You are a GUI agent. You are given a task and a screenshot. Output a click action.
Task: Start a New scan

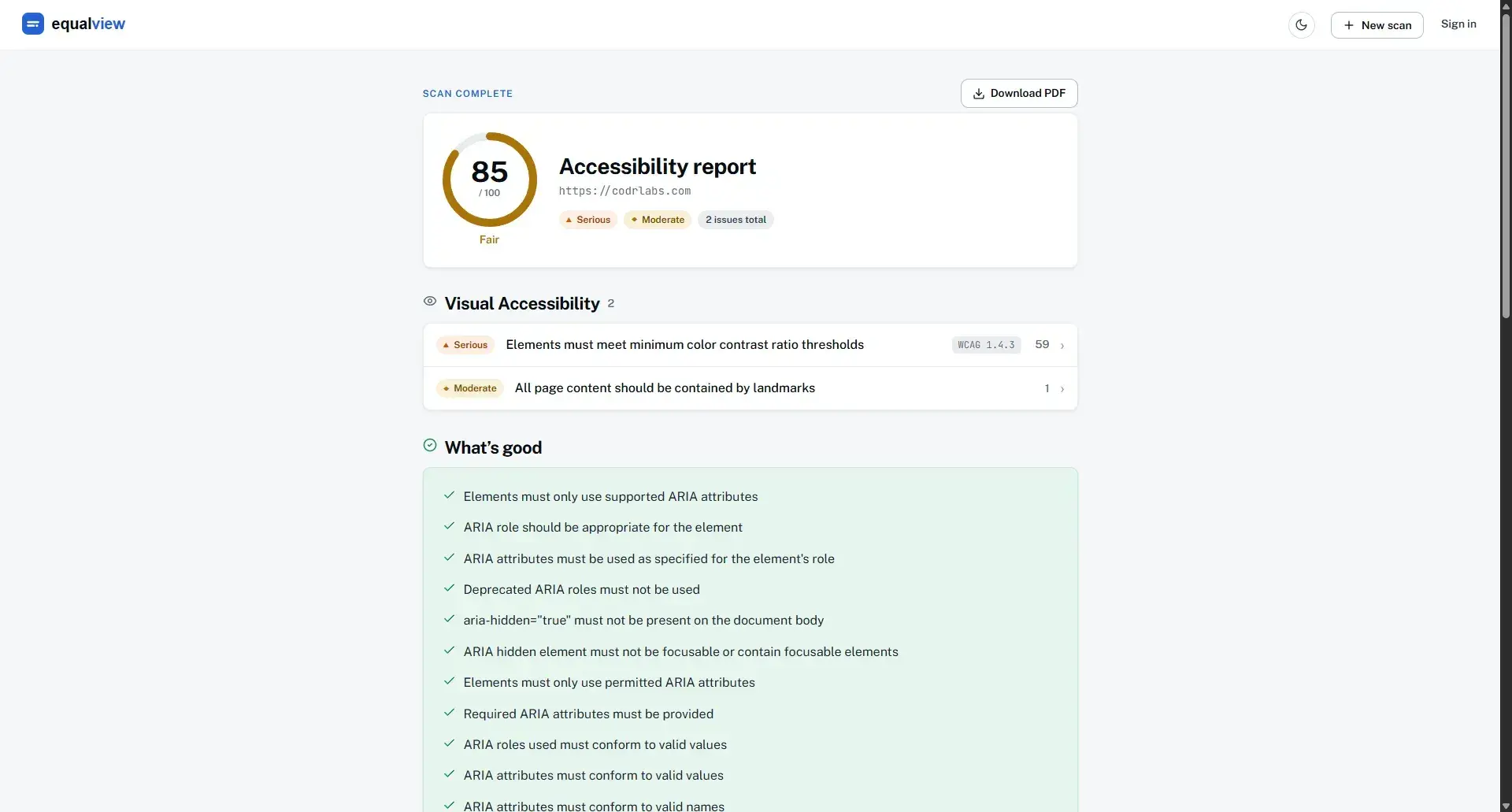(x=1377, y=25)
